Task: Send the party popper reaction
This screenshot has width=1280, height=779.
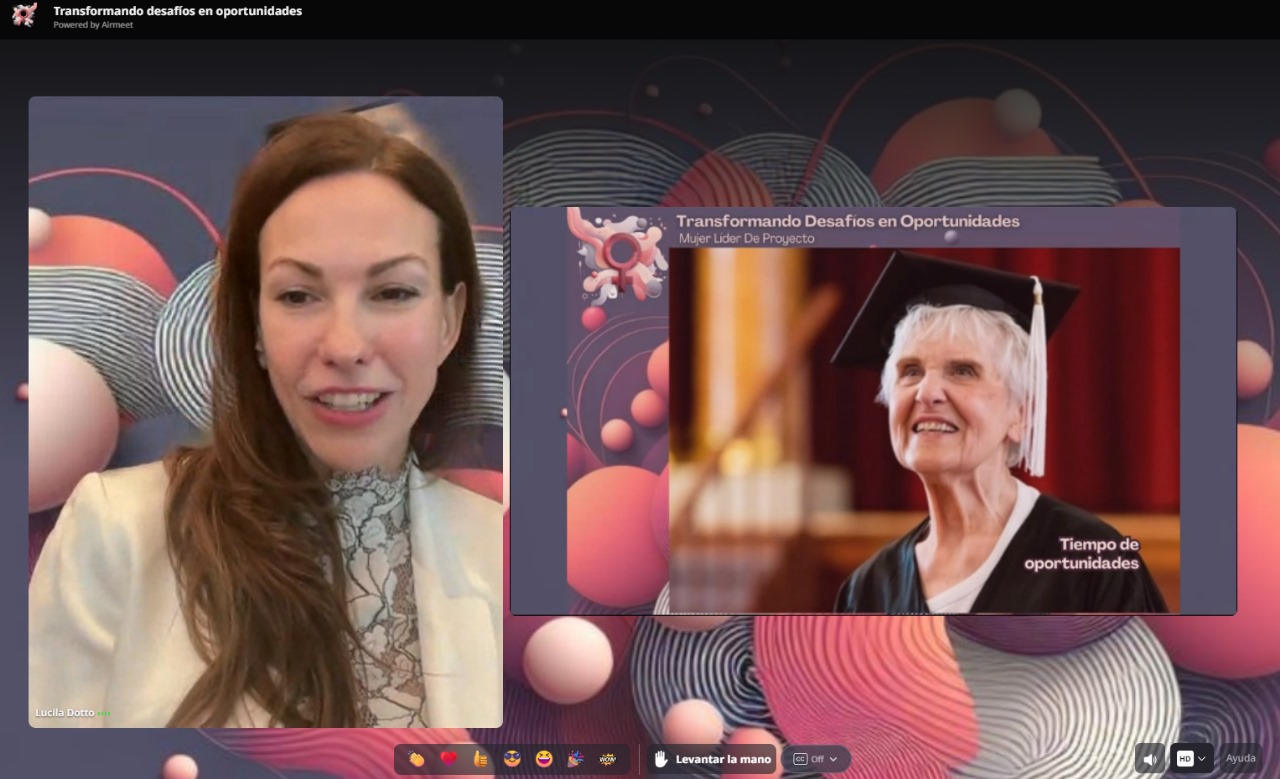Action: point(575,759)
